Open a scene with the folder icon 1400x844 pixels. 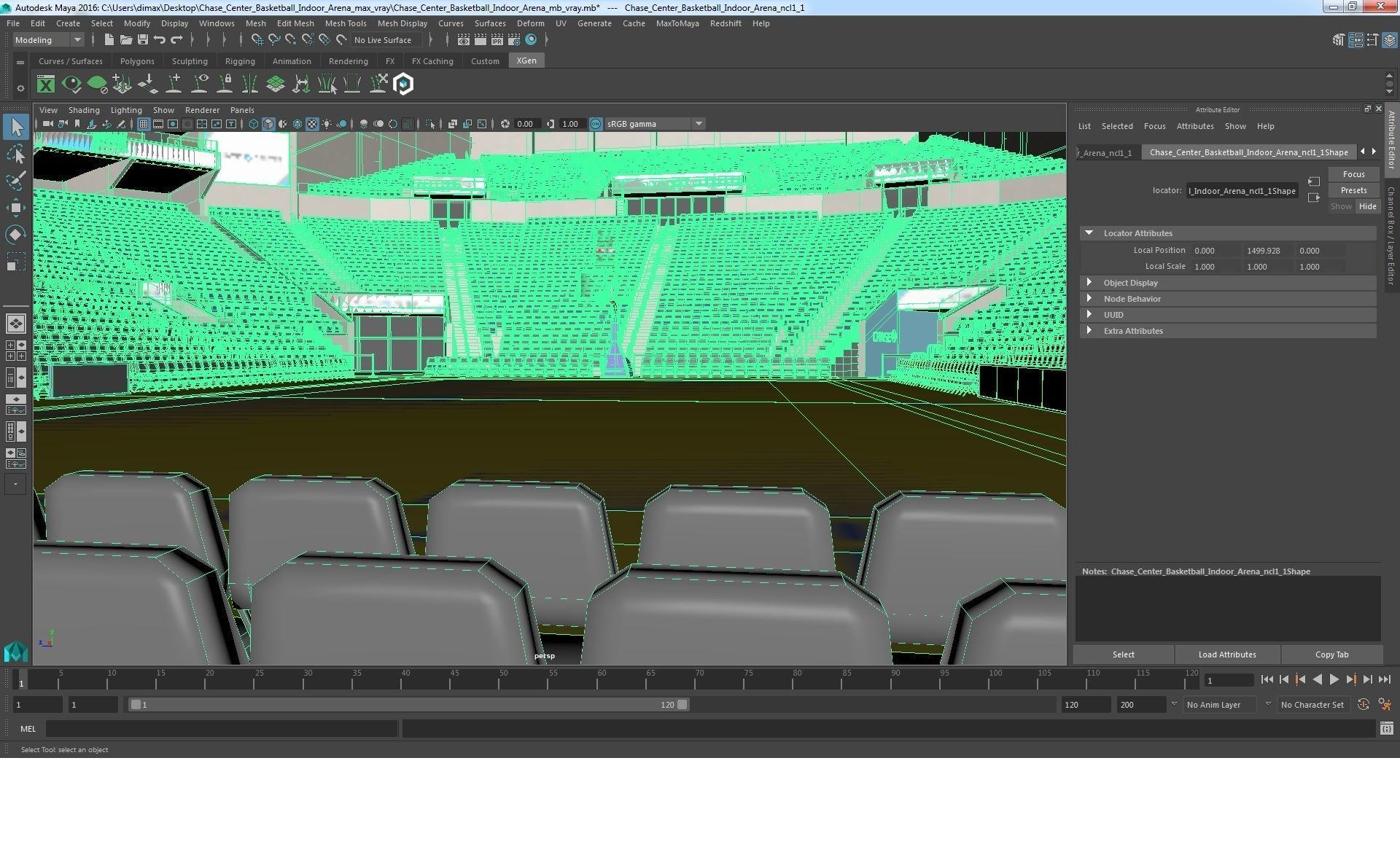126,40
